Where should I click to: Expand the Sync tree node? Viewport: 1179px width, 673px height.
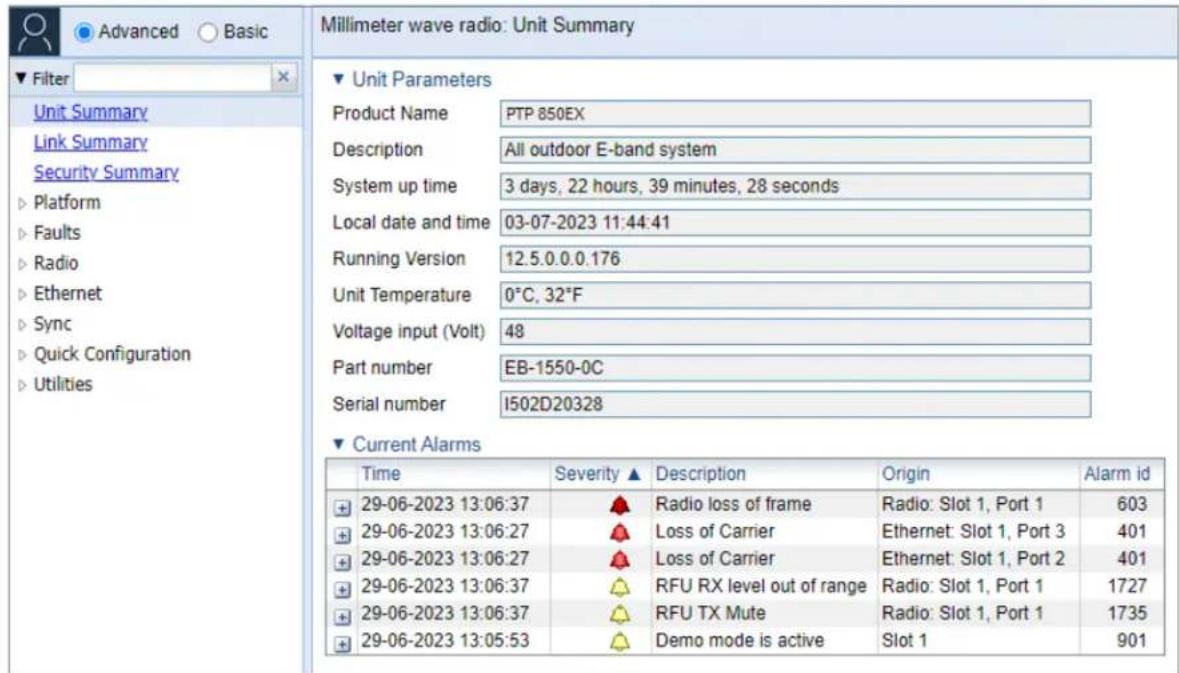[22, 325]
